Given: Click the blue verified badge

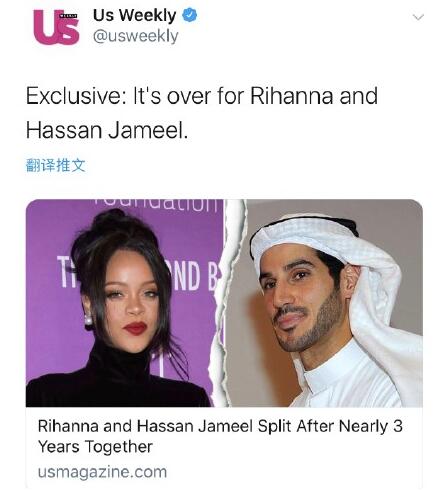Looking at the screenshot, I should pyautogui.click(x=190, y=15).
